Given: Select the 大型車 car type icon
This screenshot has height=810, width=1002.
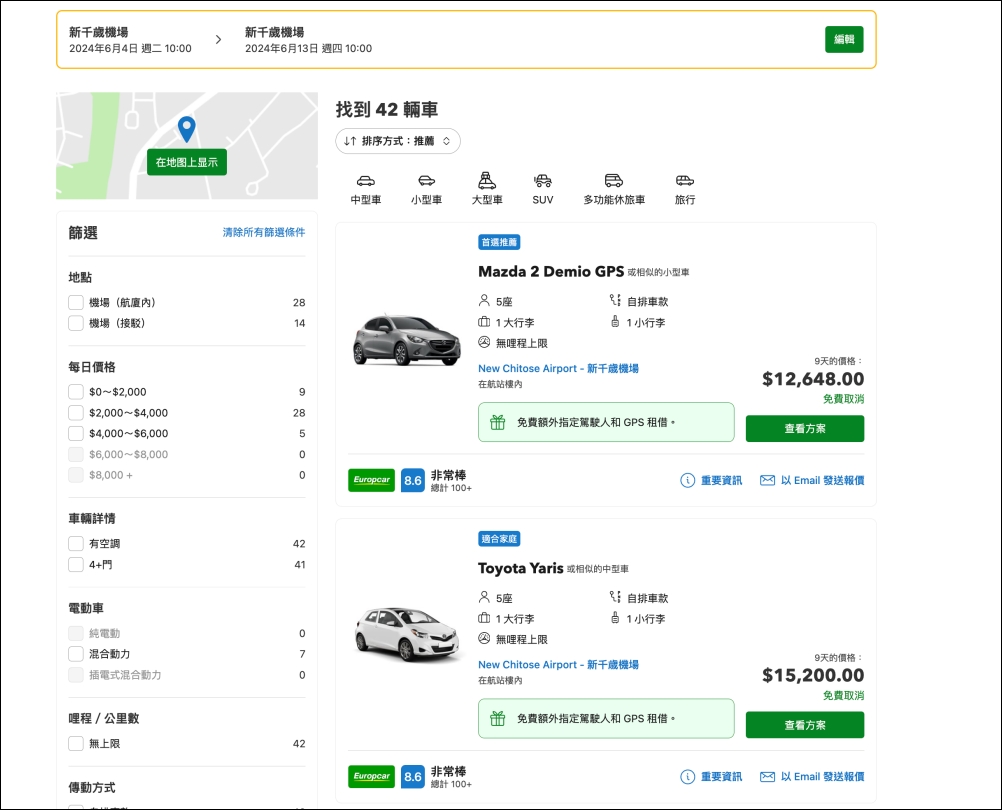Looking at the screenshot, I should click(x=487, y=181).
